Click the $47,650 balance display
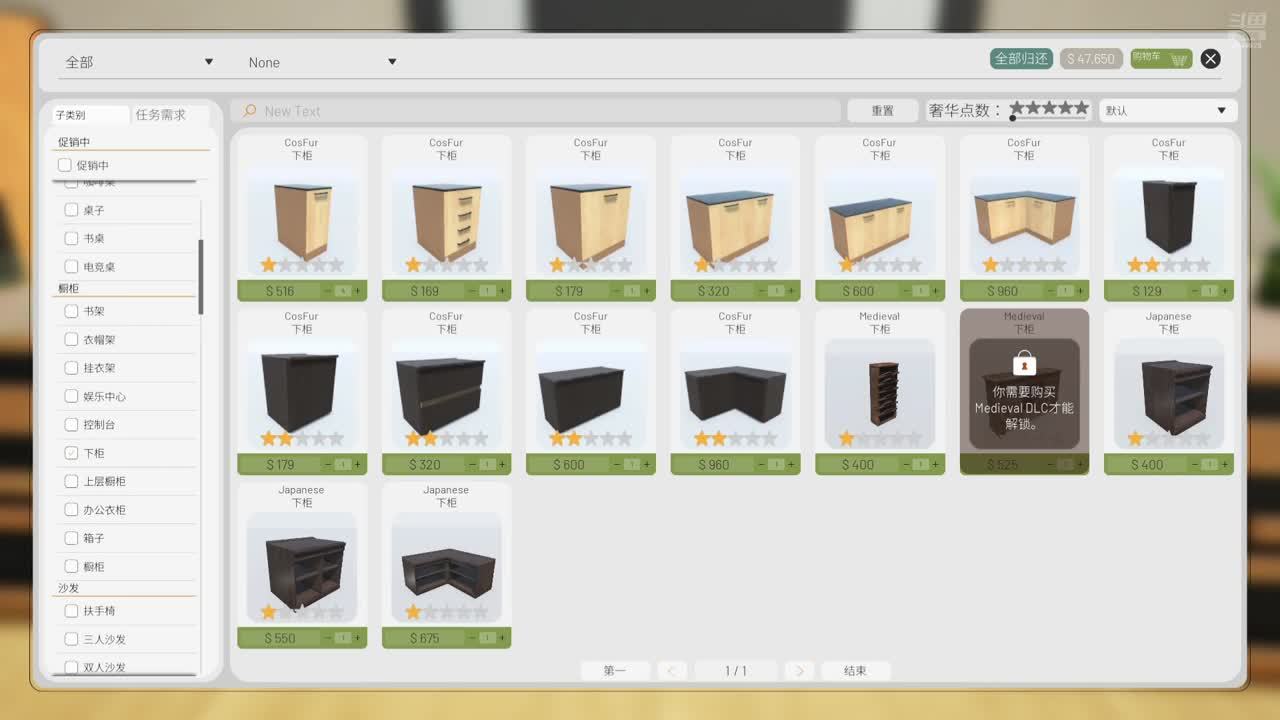1280x720 pixels. 1091,59
